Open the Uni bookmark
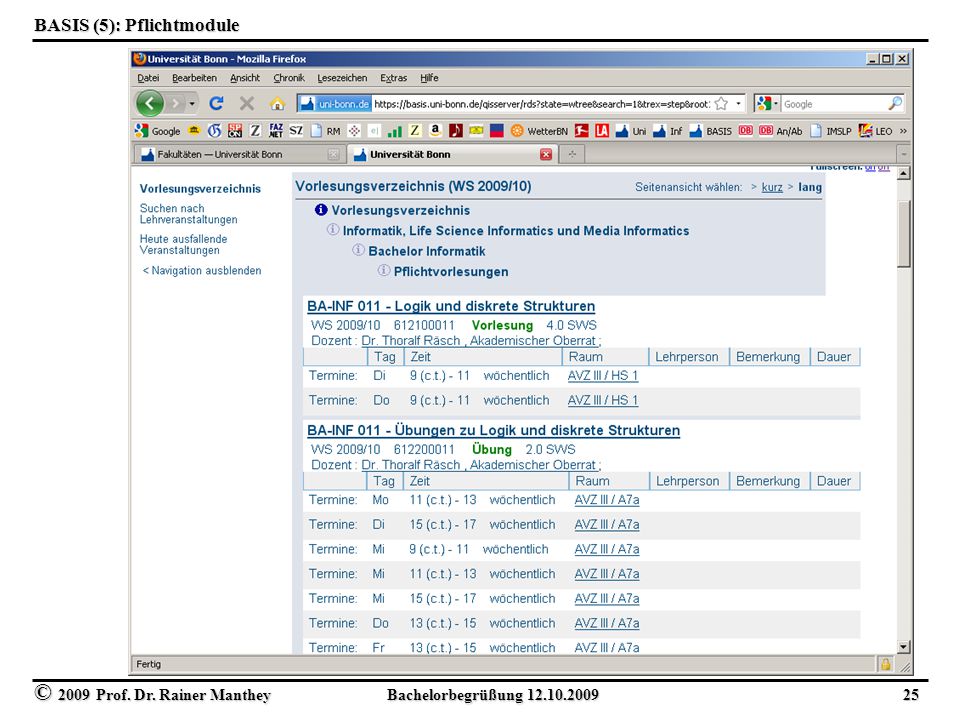This screenshot has width=960, height=720. (x=631, y=131)
